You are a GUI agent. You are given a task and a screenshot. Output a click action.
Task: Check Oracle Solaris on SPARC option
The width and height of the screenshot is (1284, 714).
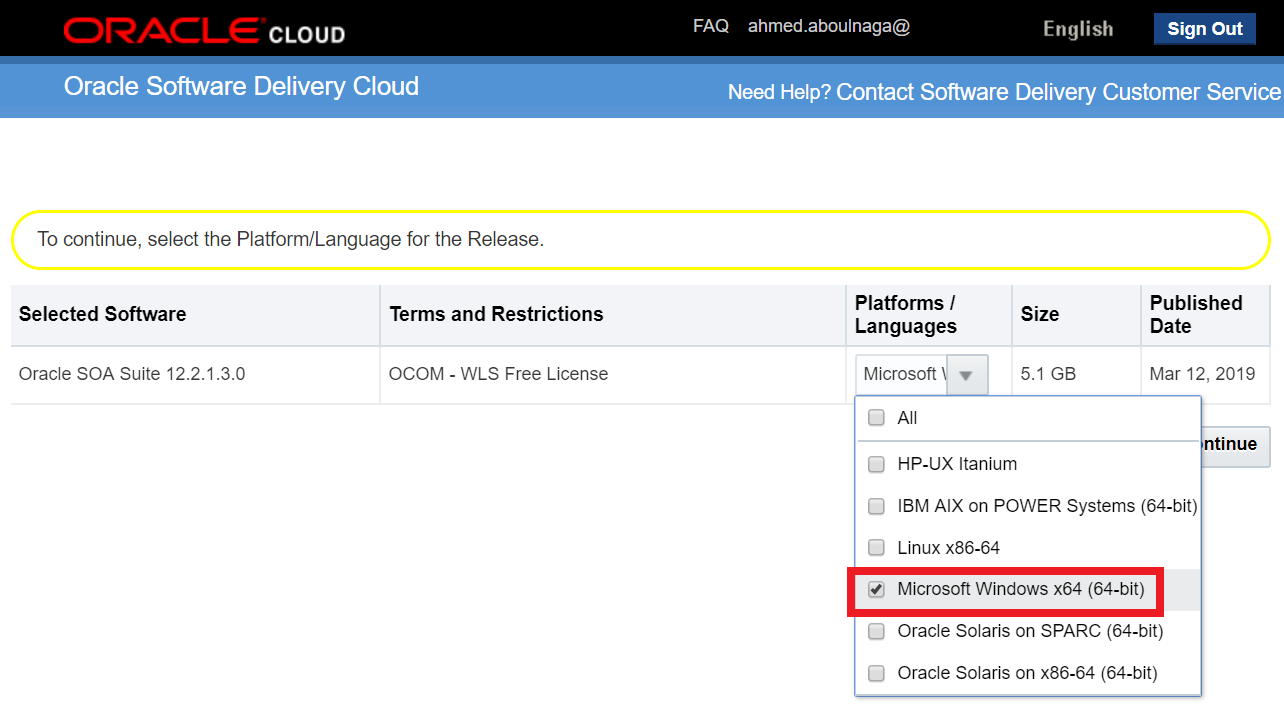[877, 632]
